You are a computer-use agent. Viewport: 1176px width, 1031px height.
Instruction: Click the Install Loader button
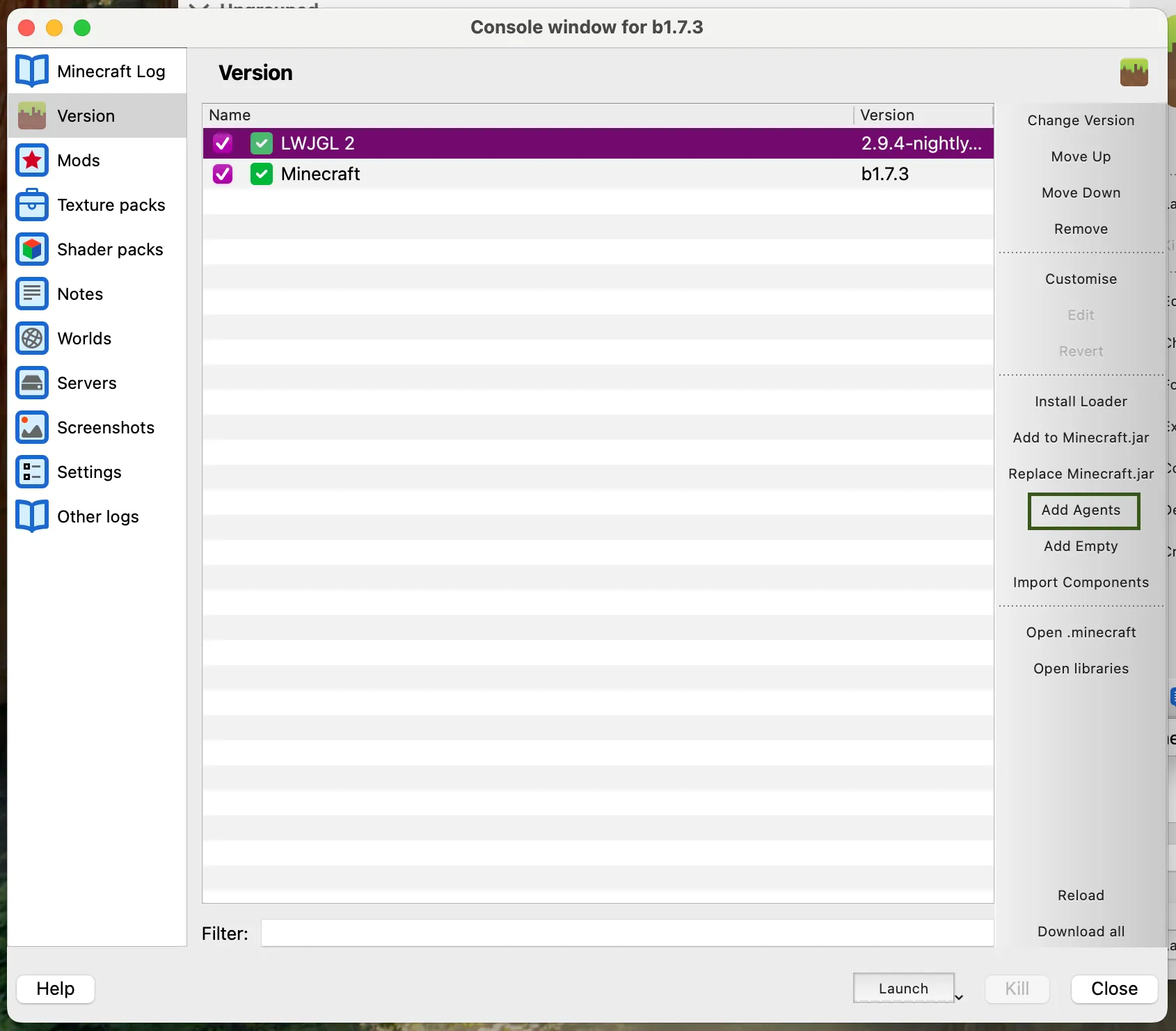[x=1081, y=401]
